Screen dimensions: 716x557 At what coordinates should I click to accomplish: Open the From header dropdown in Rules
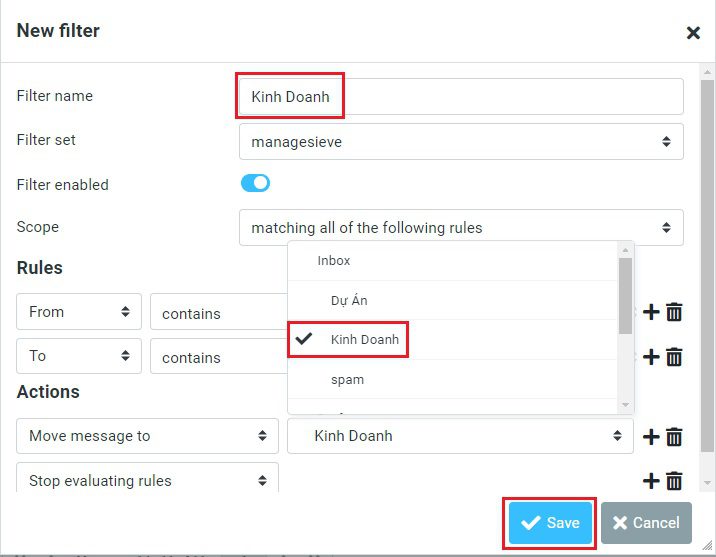tap(79, 312)
